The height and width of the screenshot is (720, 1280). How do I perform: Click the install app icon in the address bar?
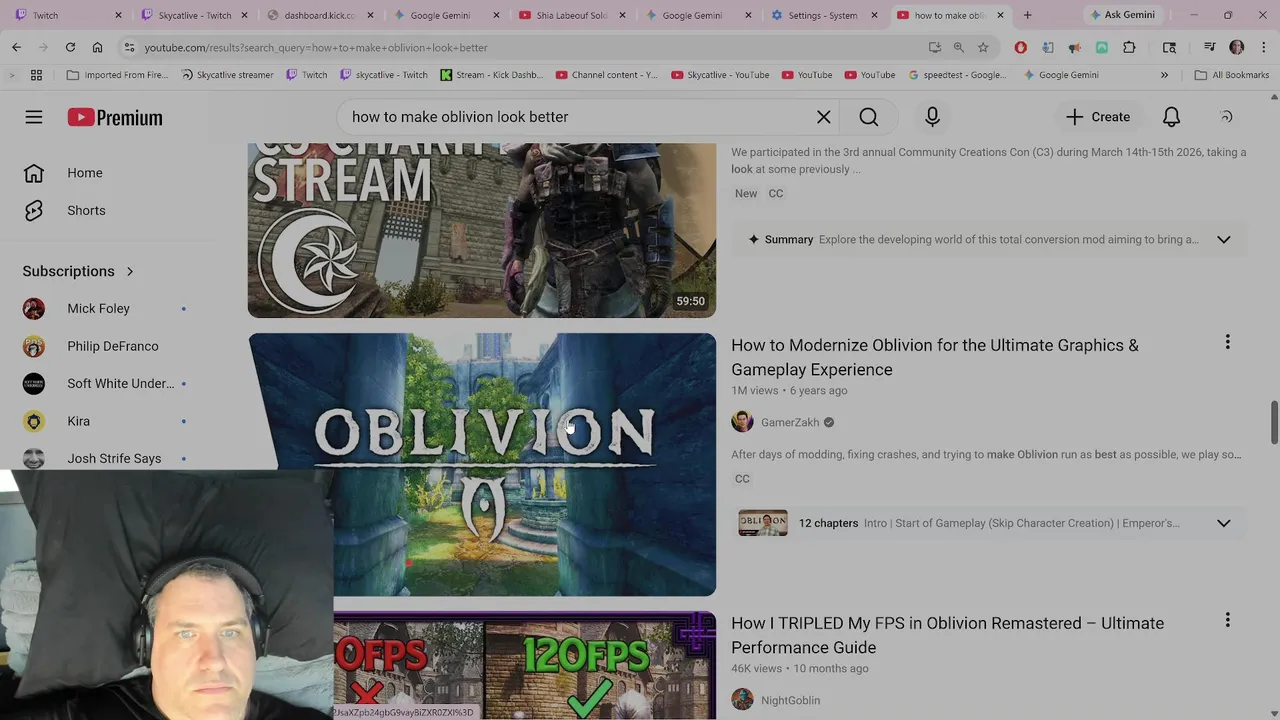click(x=934, y=47)
